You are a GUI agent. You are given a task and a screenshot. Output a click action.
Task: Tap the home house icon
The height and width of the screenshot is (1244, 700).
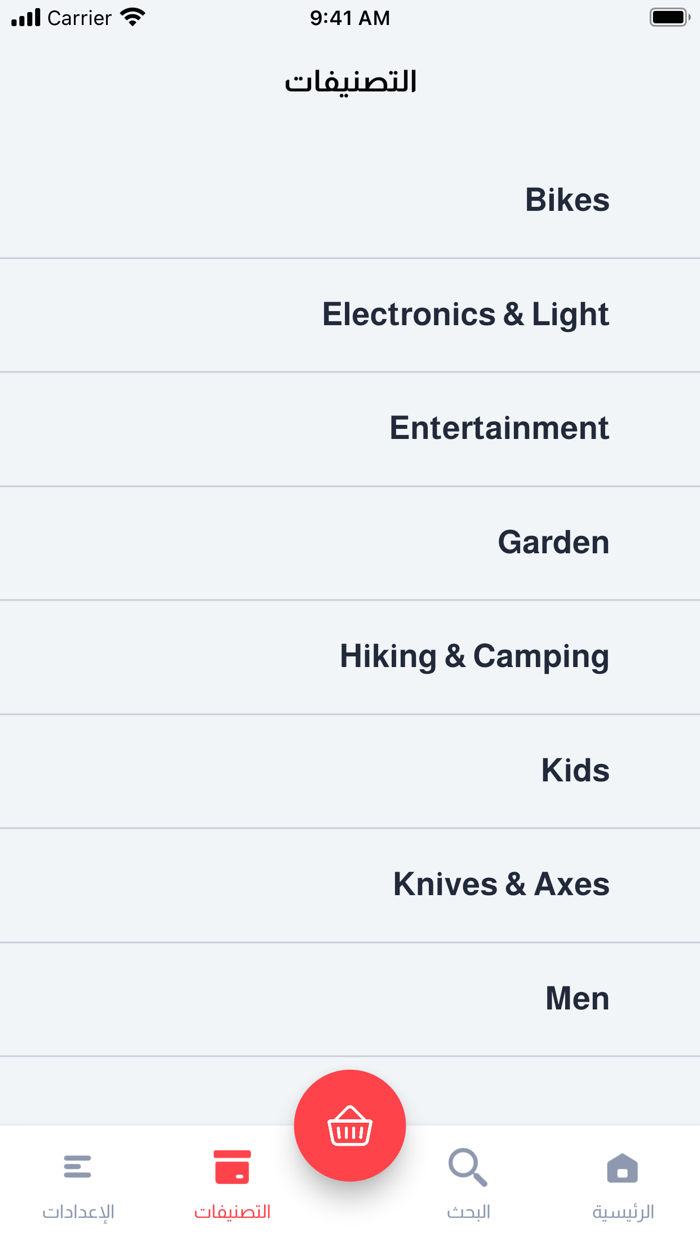622,1168
